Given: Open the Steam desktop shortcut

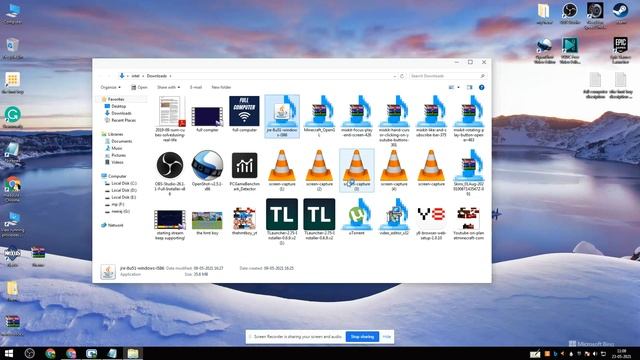Looking at the screenshot, I should pyautogui.click(x=620, y=13).
